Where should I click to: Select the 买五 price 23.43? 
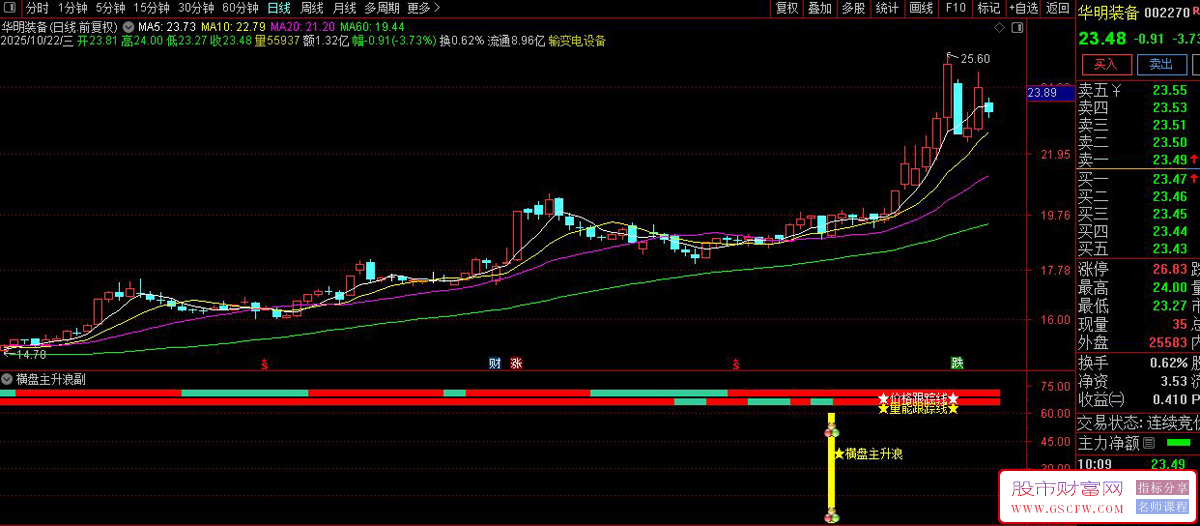tap(1169, 248)
